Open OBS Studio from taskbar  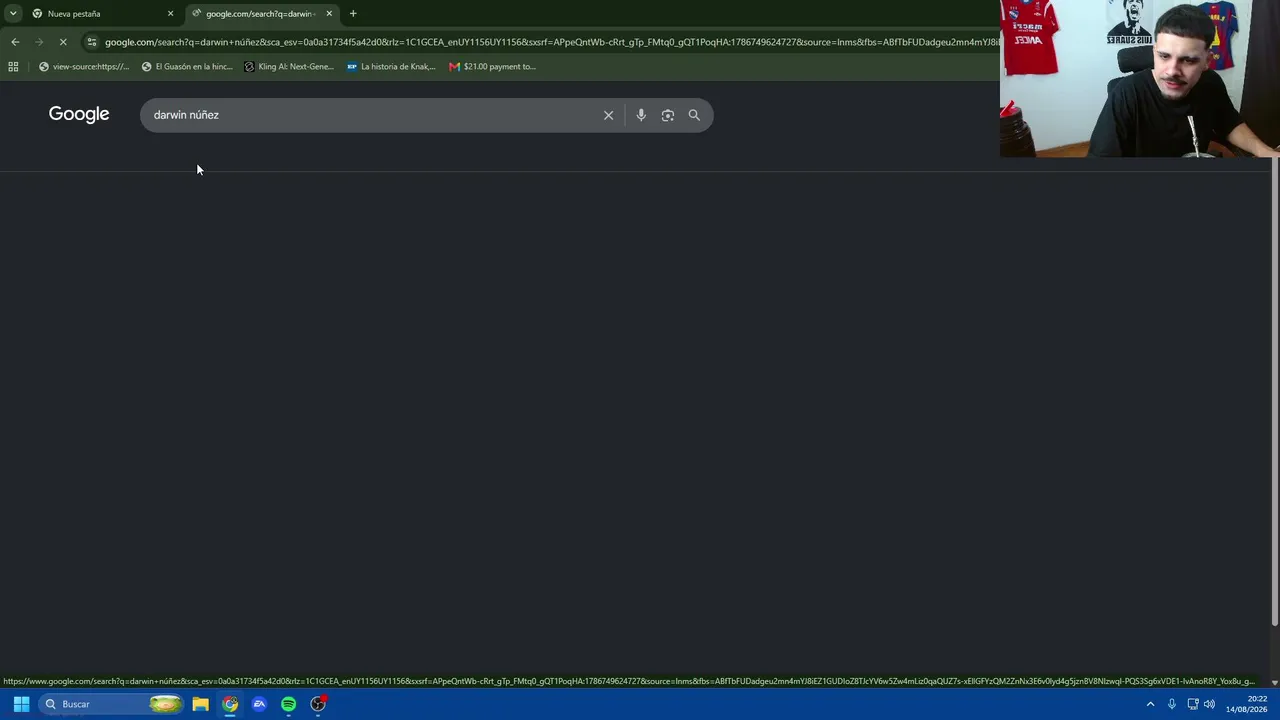318,704
